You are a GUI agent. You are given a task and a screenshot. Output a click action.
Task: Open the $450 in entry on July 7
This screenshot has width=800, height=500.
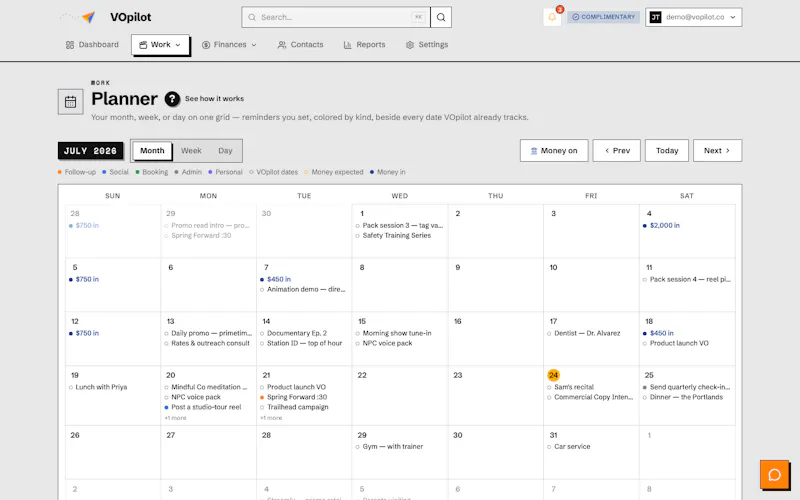pyautogui.click(x=276, y=280)
